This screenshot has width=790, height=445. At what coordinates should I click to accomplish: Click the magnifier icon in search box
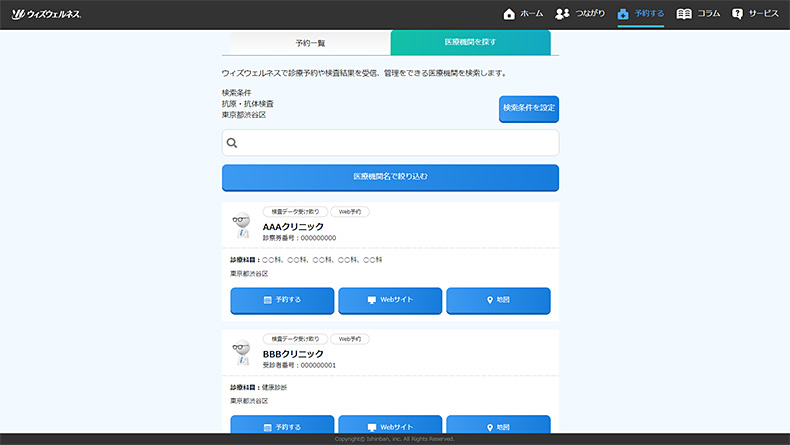(x=232, y=143)
